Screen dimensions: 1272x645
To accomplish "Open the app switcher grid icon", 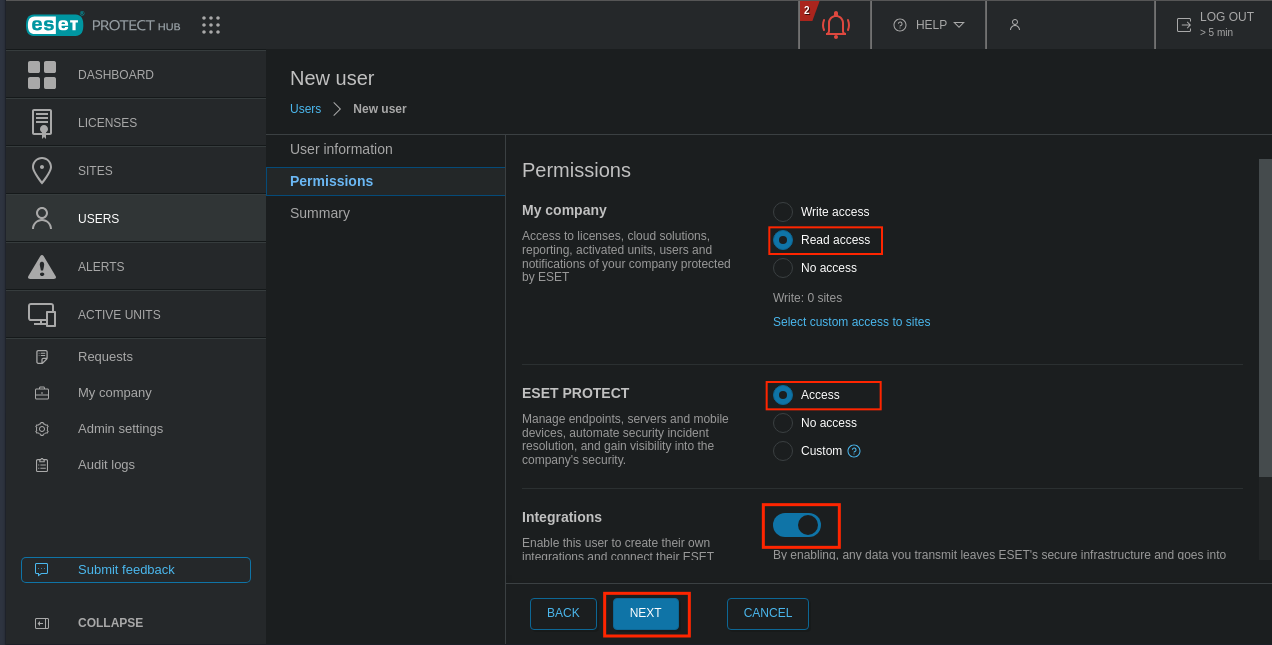I will pyautogui.click(x=210, y=25).
